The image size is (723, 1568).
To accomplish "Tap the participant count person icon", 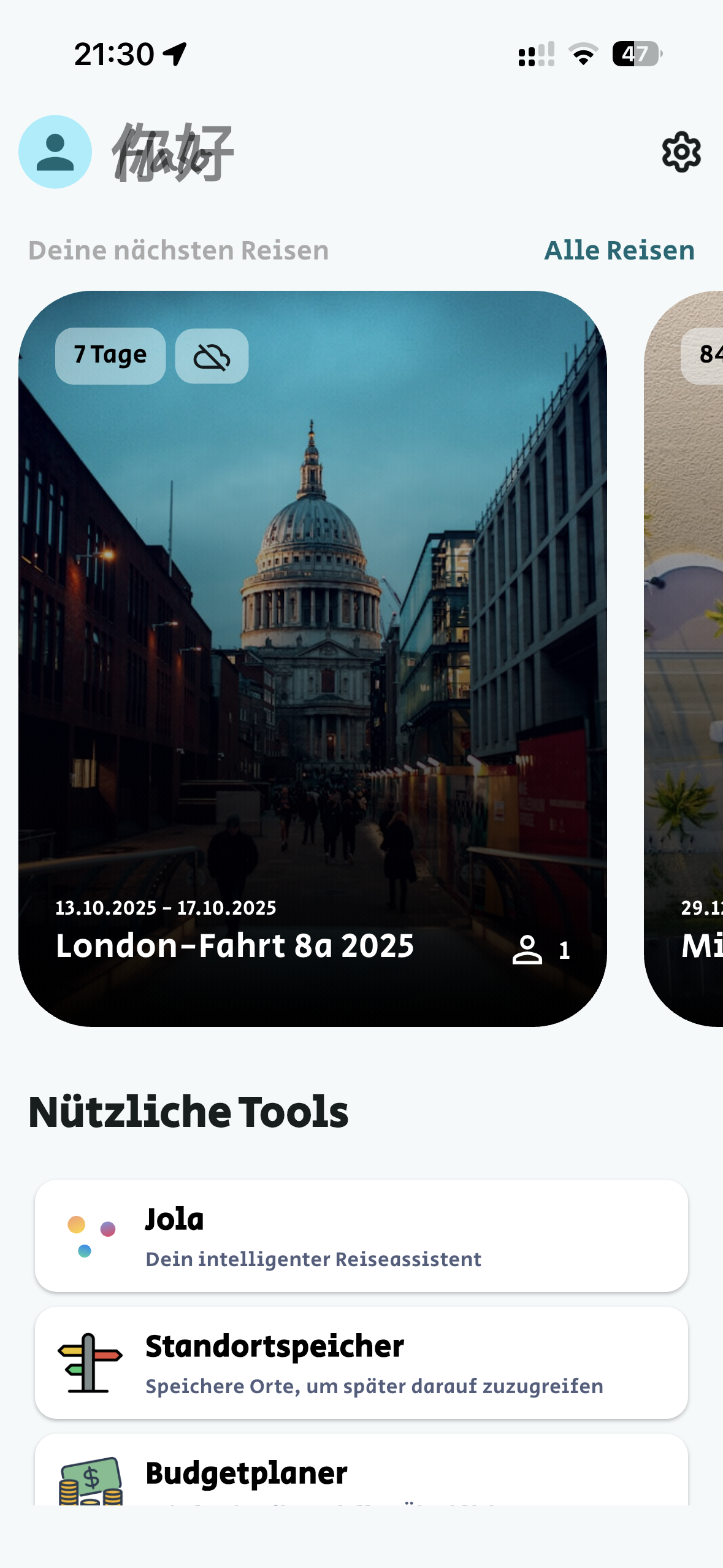I will coord(527,950).
